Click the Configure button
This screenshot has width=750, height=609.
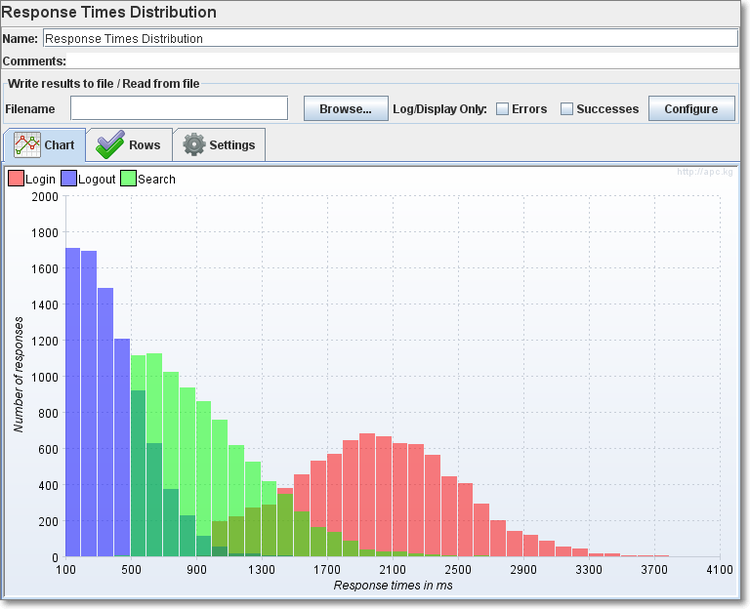(x=691, y=109)
